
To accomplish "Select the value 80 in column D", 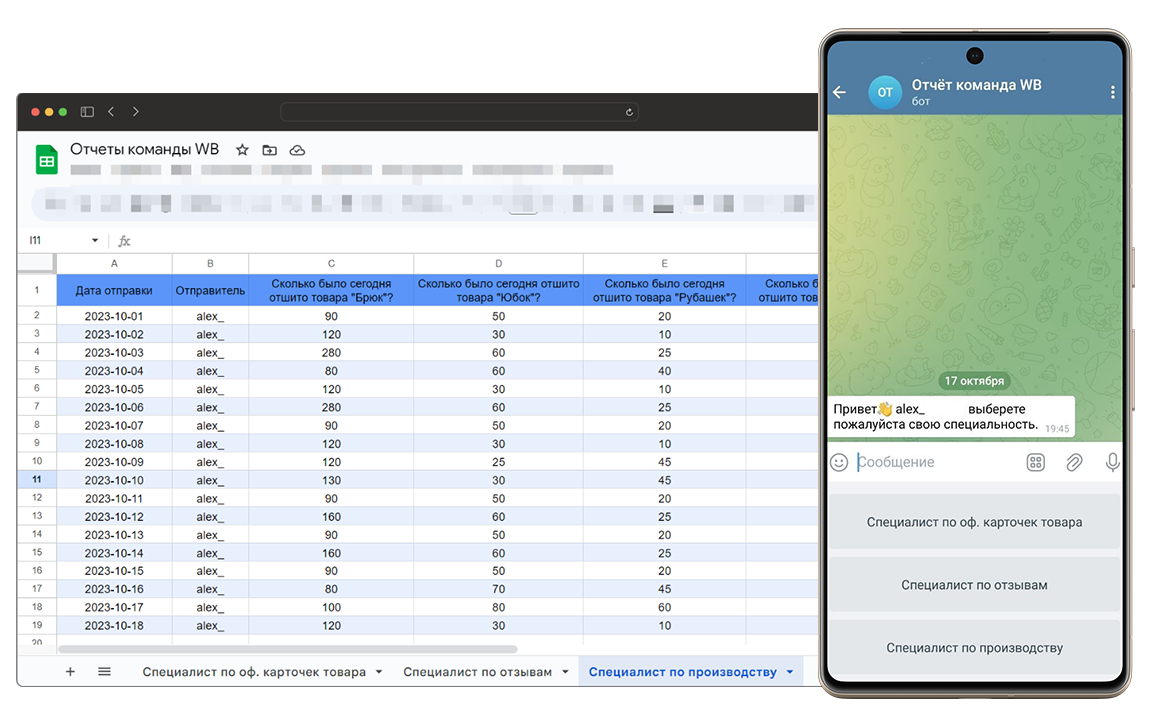I will tap(499, 607).
